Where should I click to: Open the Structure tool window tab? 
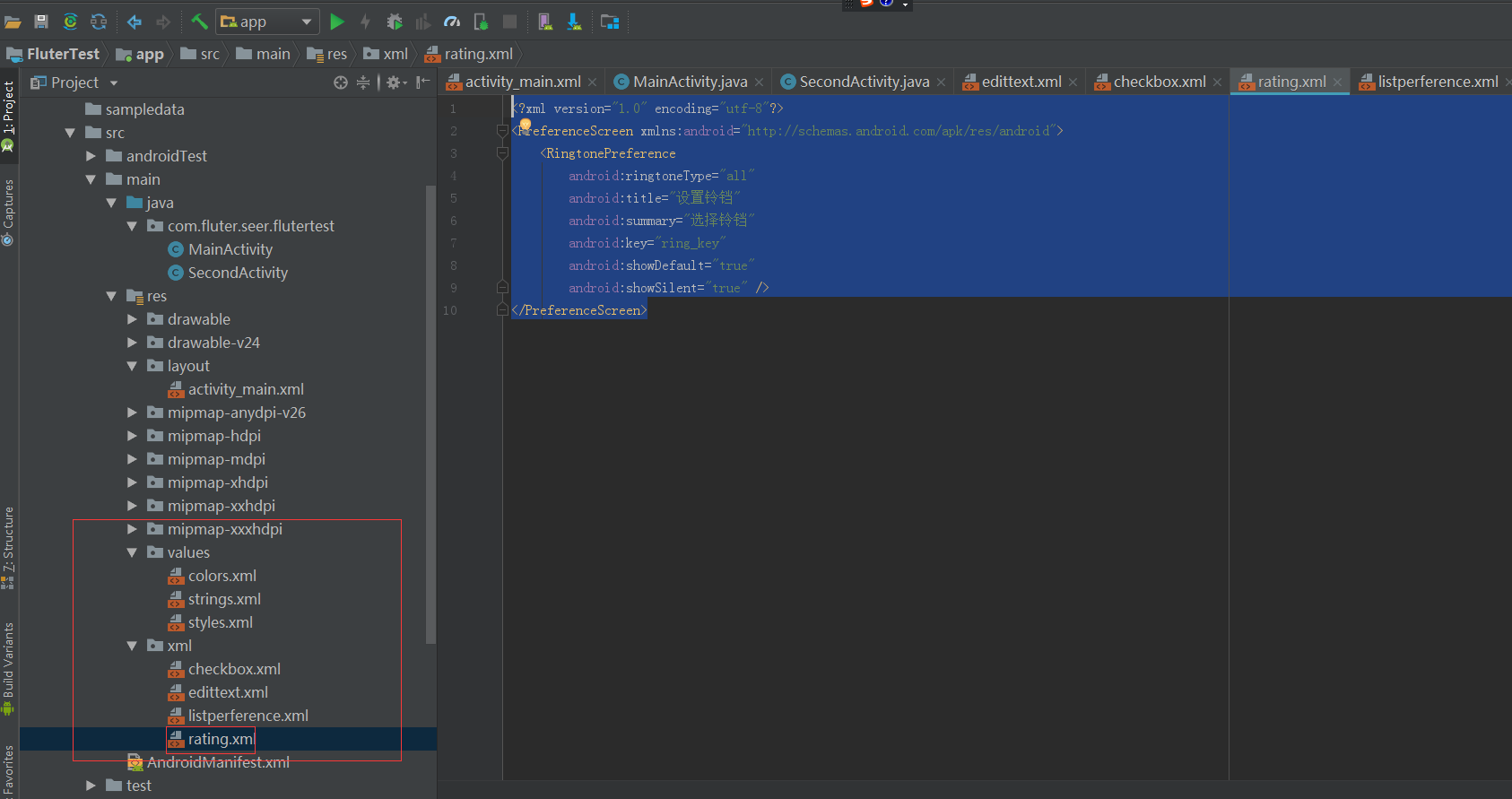pyautogui.click(x=9, y=547)
